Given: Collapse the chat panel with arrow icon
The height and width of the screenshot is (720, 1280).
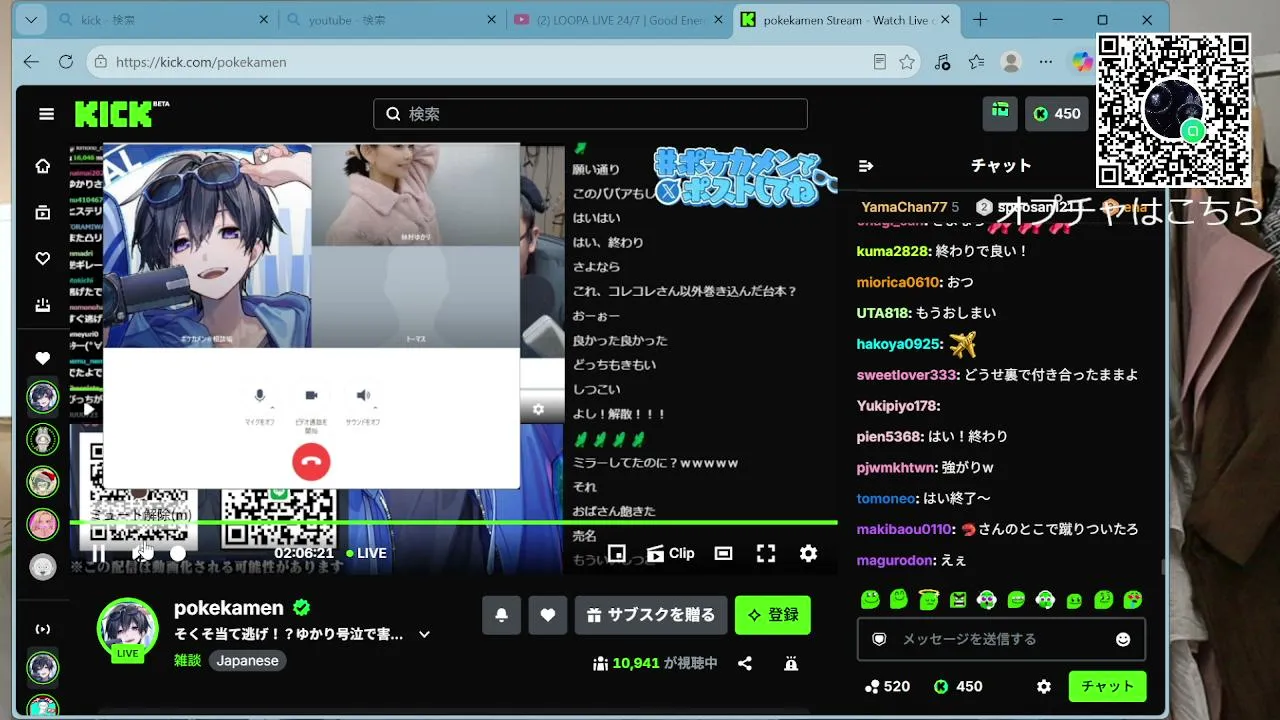Looking at the screenshot, I should coord(866,166).
